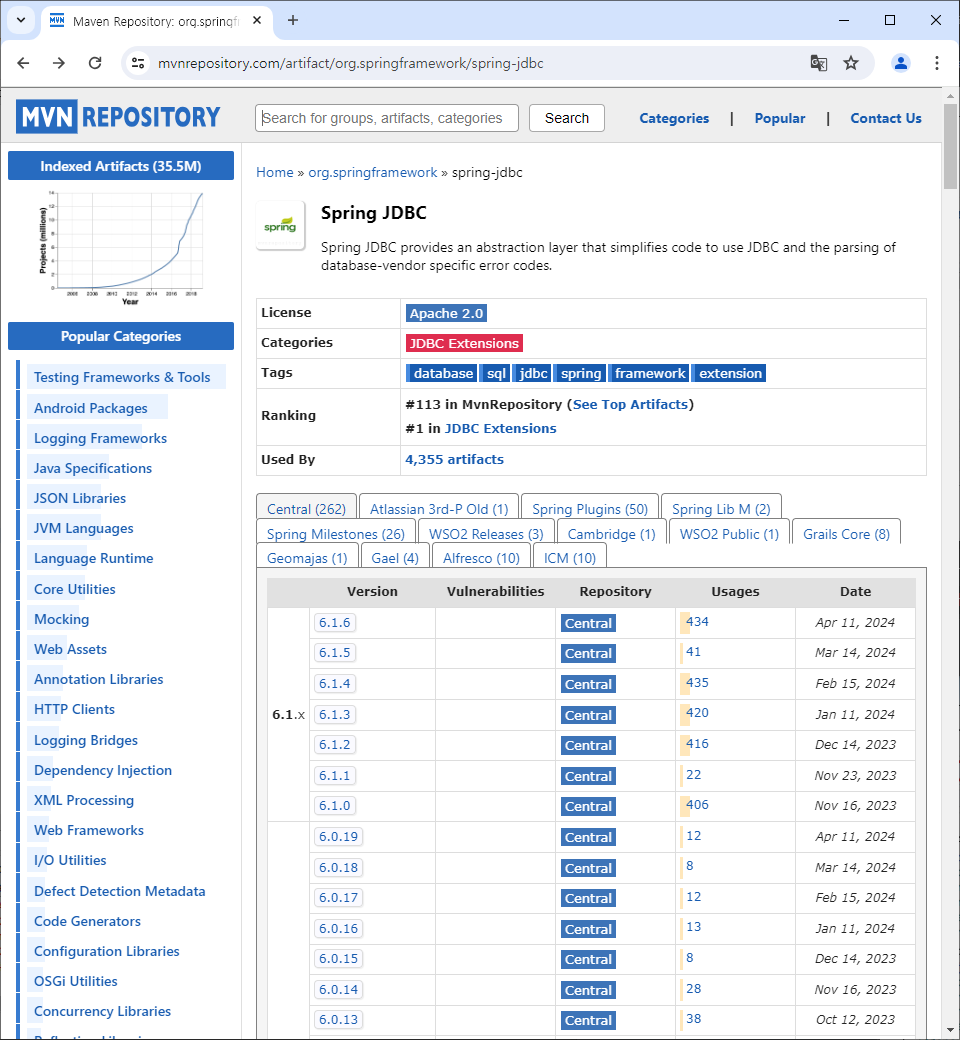Open Code Generators category
Screen dimensions: 960x1040
(88, 921)
